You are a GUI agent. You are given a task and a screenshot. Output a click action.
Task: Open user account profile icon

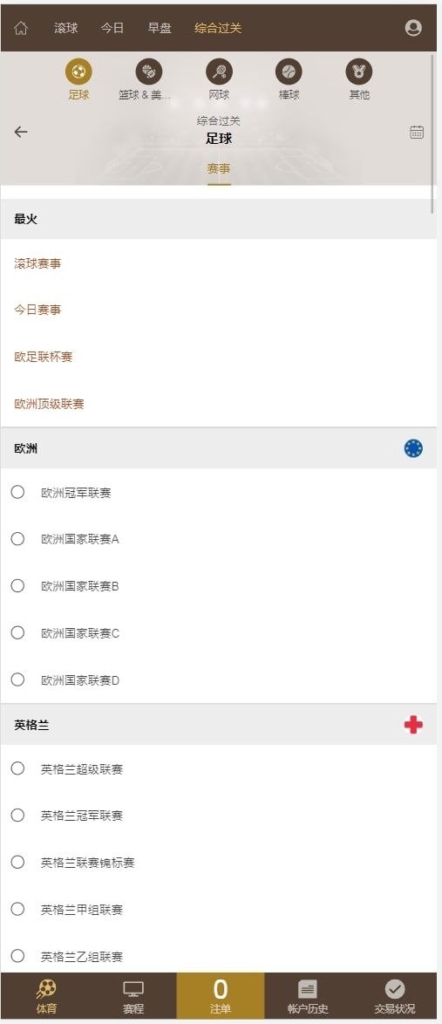tap(413, 28)
